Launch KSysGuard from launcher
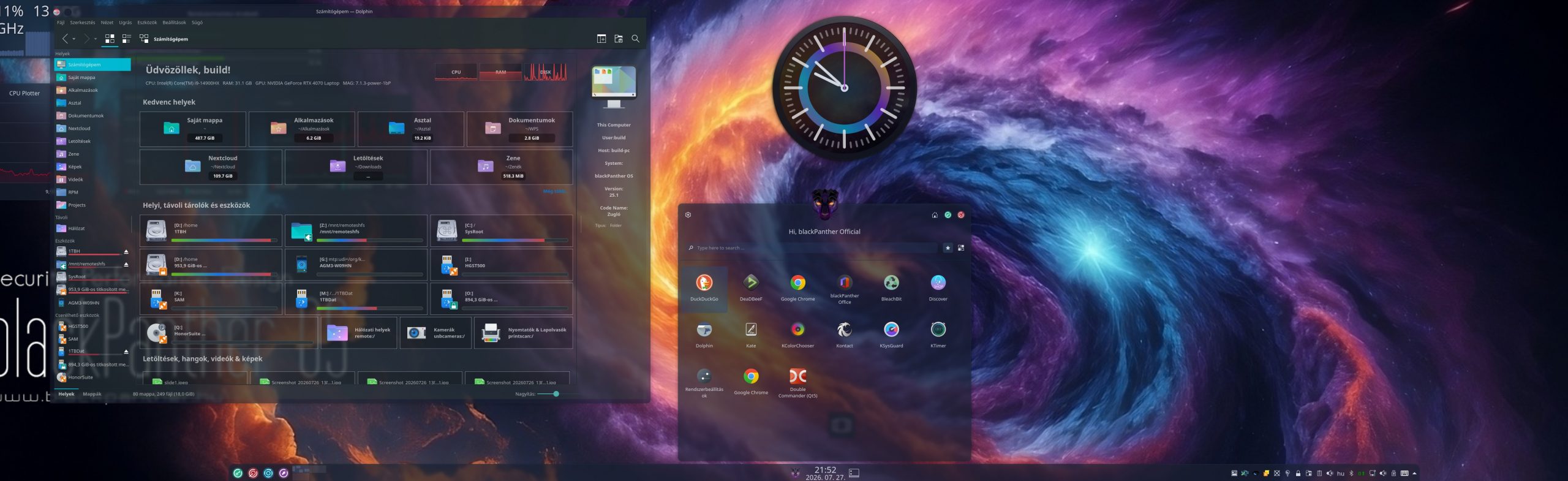 coord(891,335)
